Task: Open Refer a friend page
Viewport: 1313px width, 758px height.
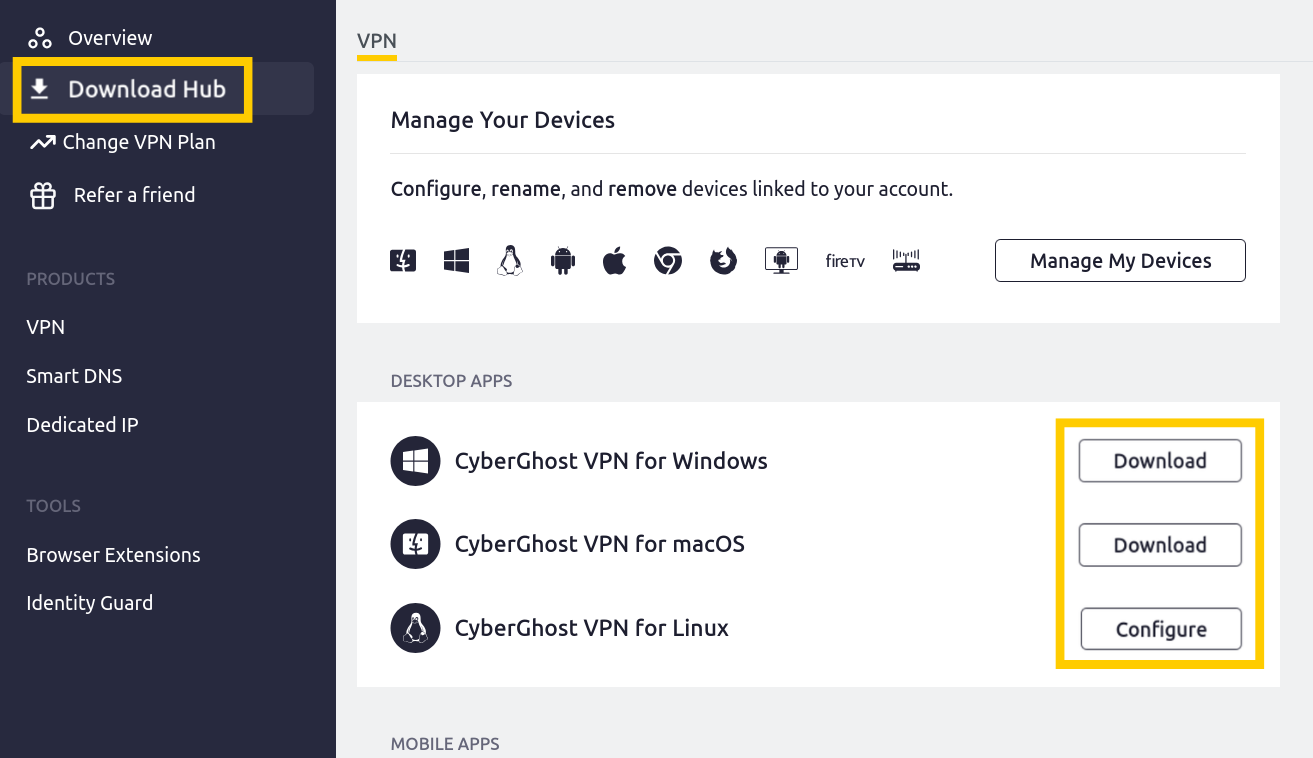Action: coord(134,195)
